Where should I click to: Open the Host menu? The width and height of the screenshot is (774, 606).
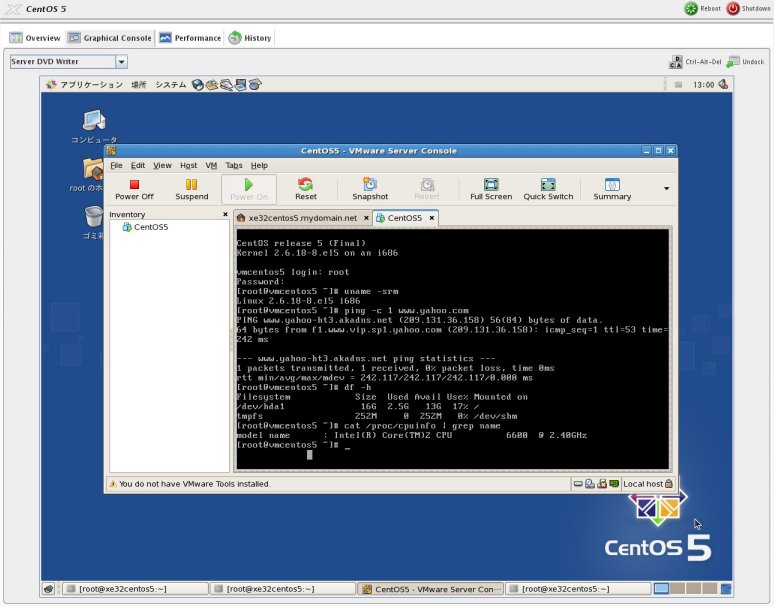pyautogui.click(x=189, y=165)
